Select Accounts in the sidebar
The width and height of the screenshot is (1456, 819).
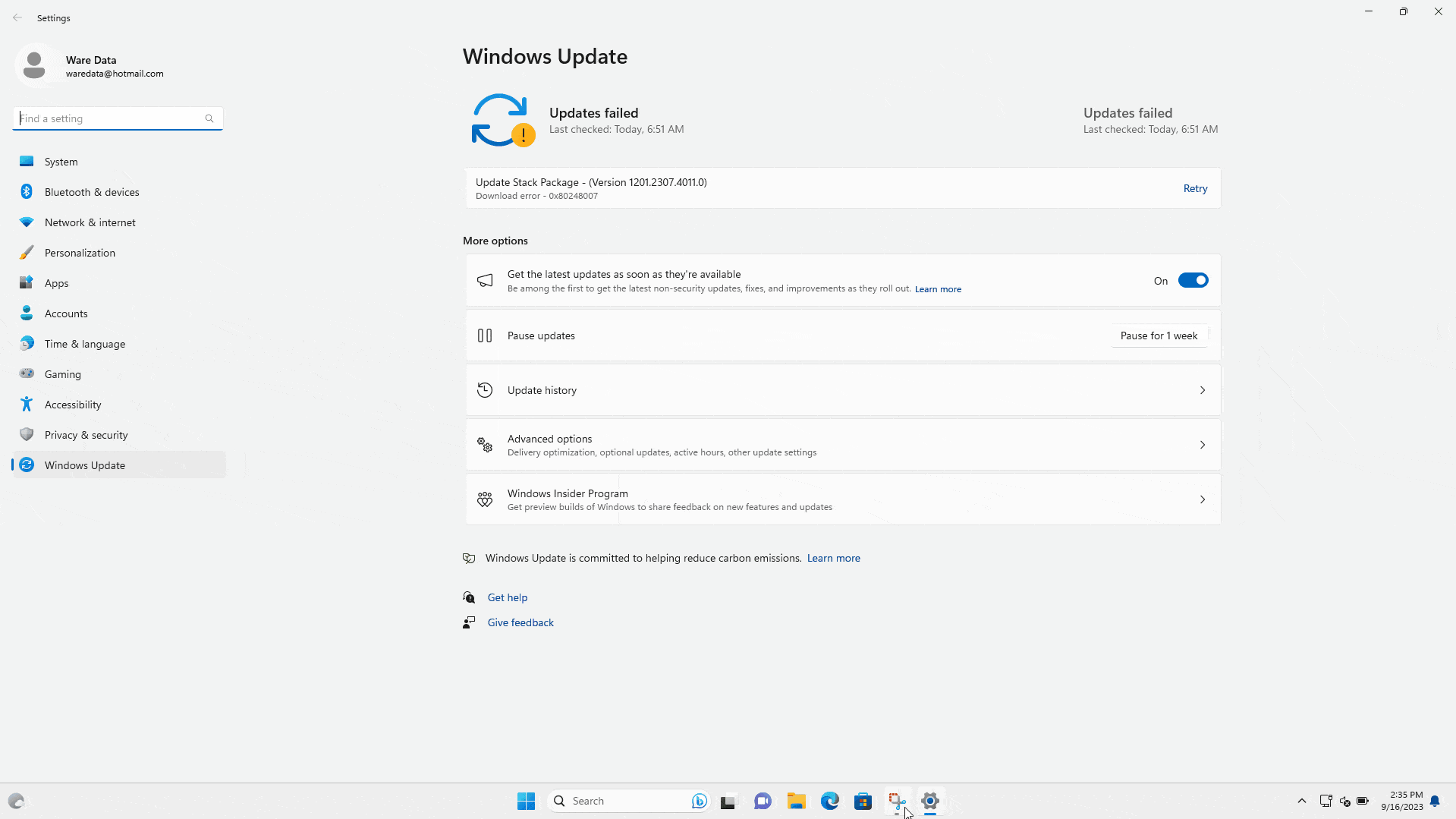click(x=119, y=313)
